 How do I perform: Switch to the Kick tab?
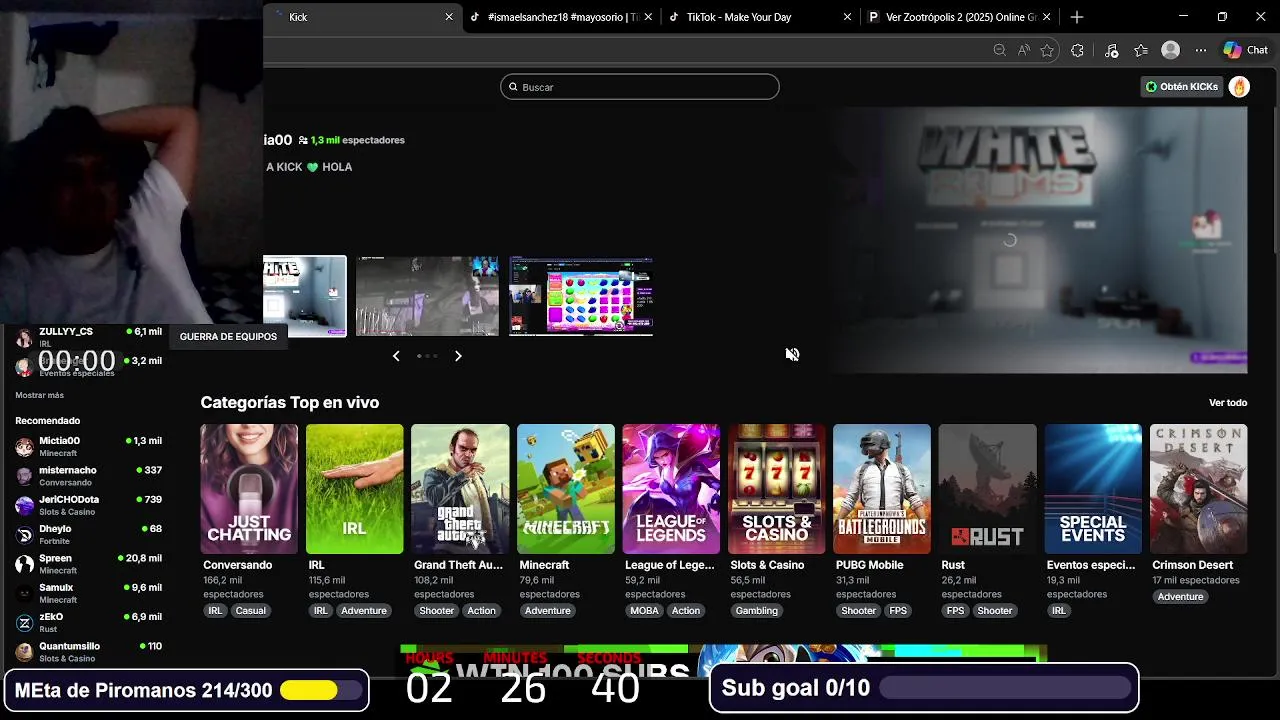[363, 17]
